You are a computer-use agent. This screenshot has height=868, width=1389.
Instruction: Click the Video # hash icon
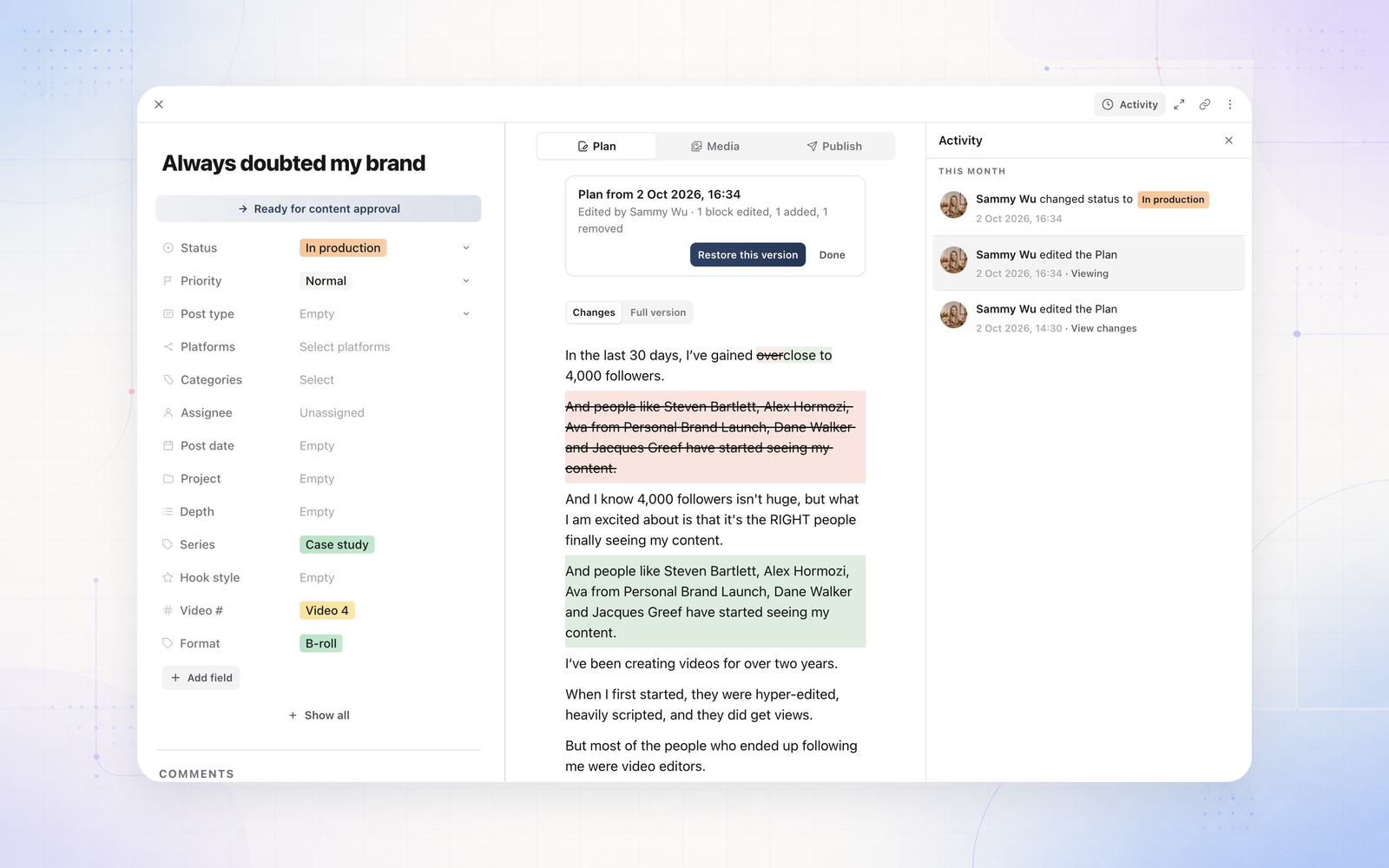(168, 611)
